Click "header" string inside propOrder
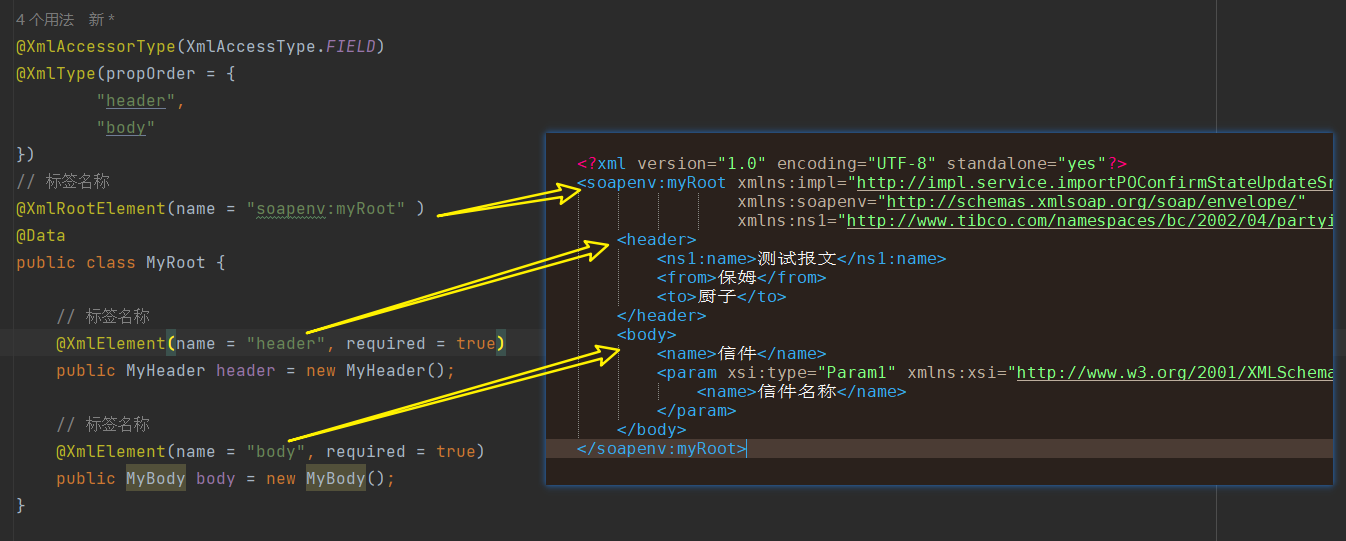Image resolution: width=1346 pixels, height=541 pixels. click(x=136, y=101)
